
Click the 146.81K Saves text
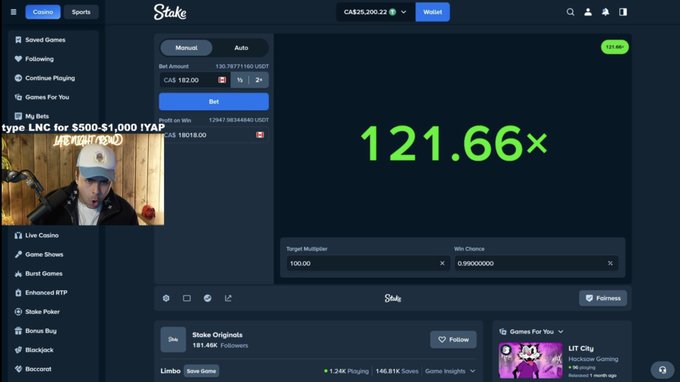click(x=397, y=371)
